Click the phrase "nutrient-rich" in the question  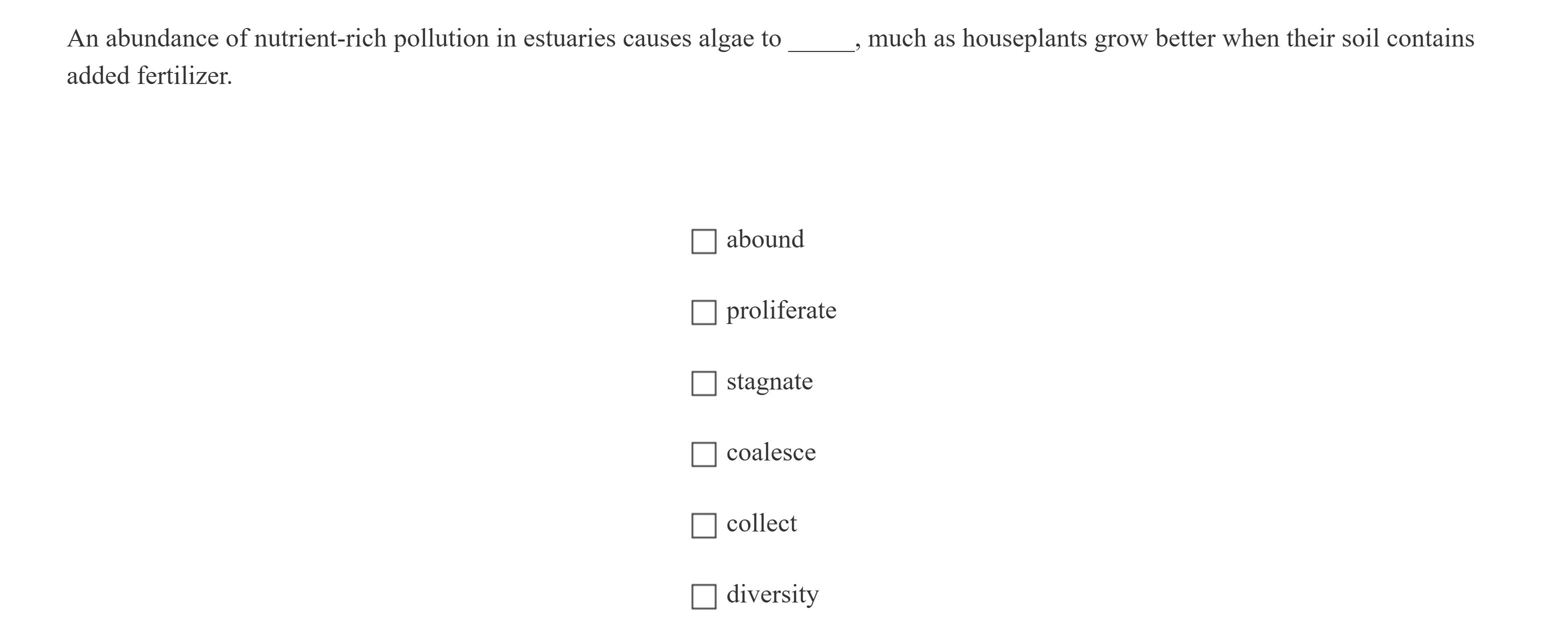click(x=320, y=39)
